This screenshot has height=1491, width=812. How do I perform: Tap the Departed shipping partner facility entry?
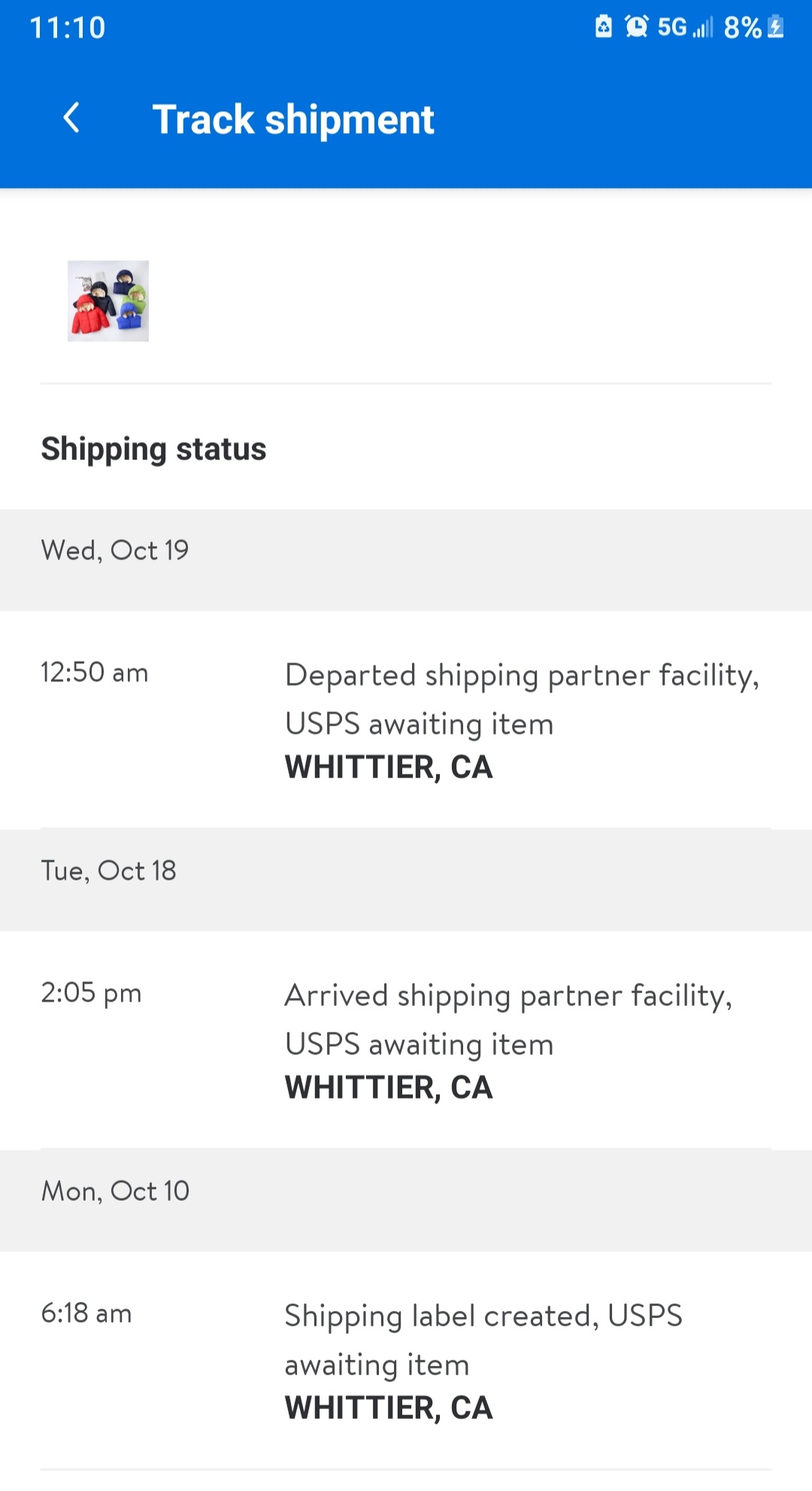pos(522,699)
